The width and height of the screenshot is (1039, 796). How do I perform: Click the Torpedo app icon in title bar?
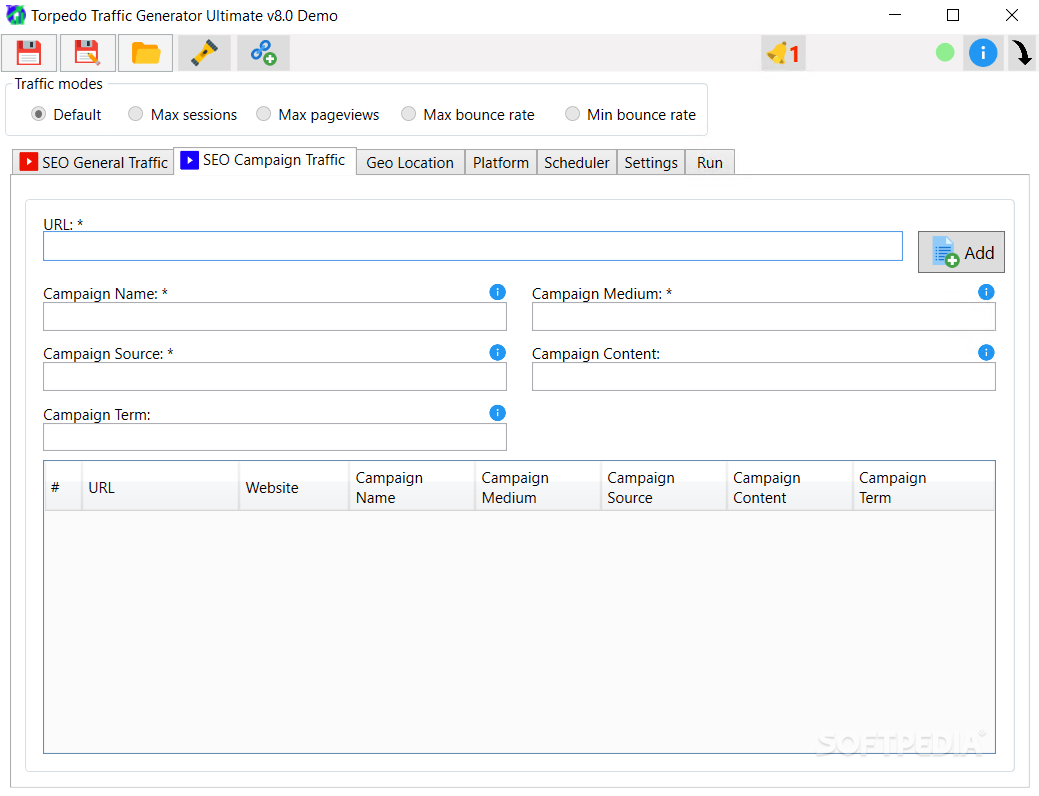[x=15, y=15]
